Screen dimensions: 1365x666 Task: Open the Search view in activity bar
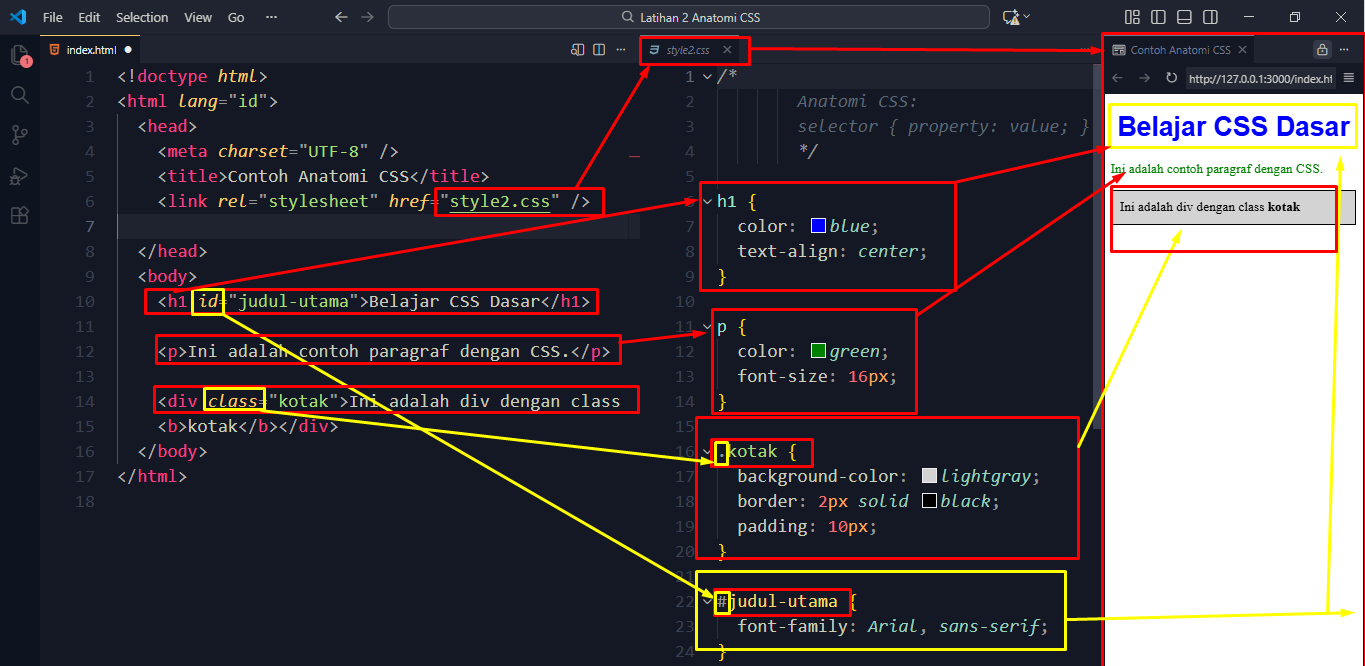19,95
